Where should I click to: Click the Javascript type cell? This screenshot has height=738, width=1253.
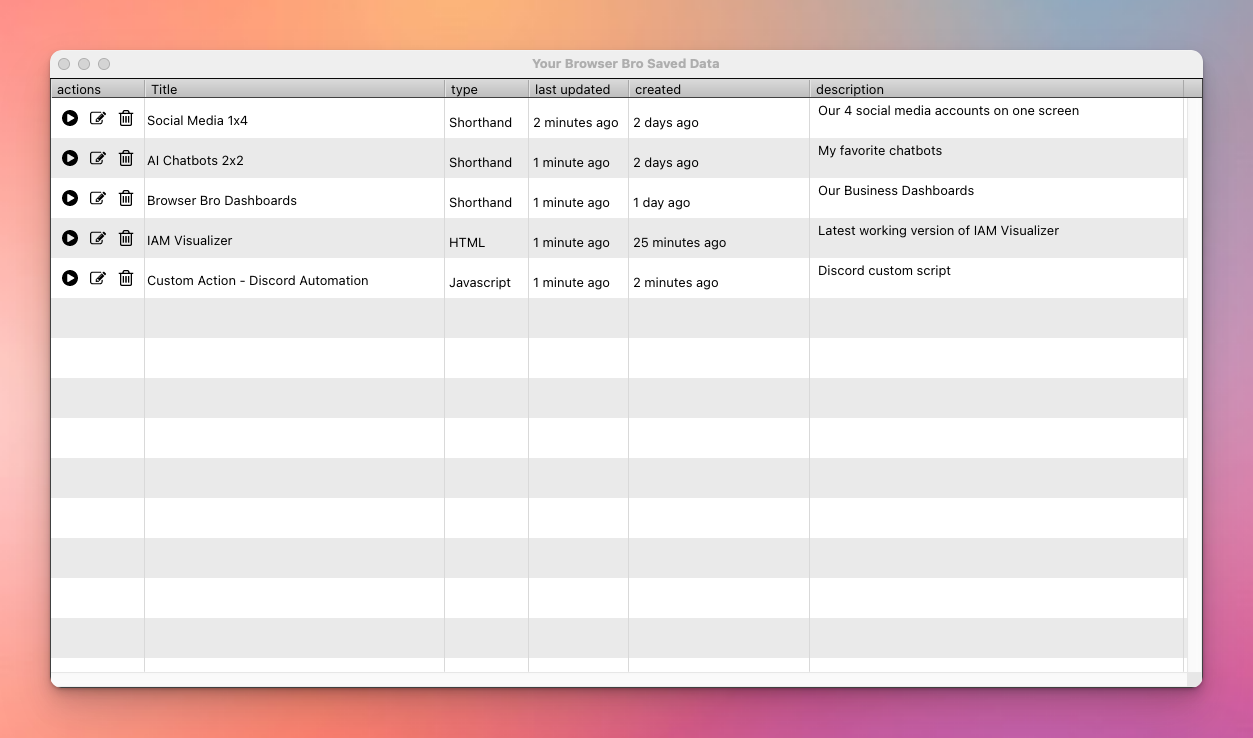(x=480, y=283)
